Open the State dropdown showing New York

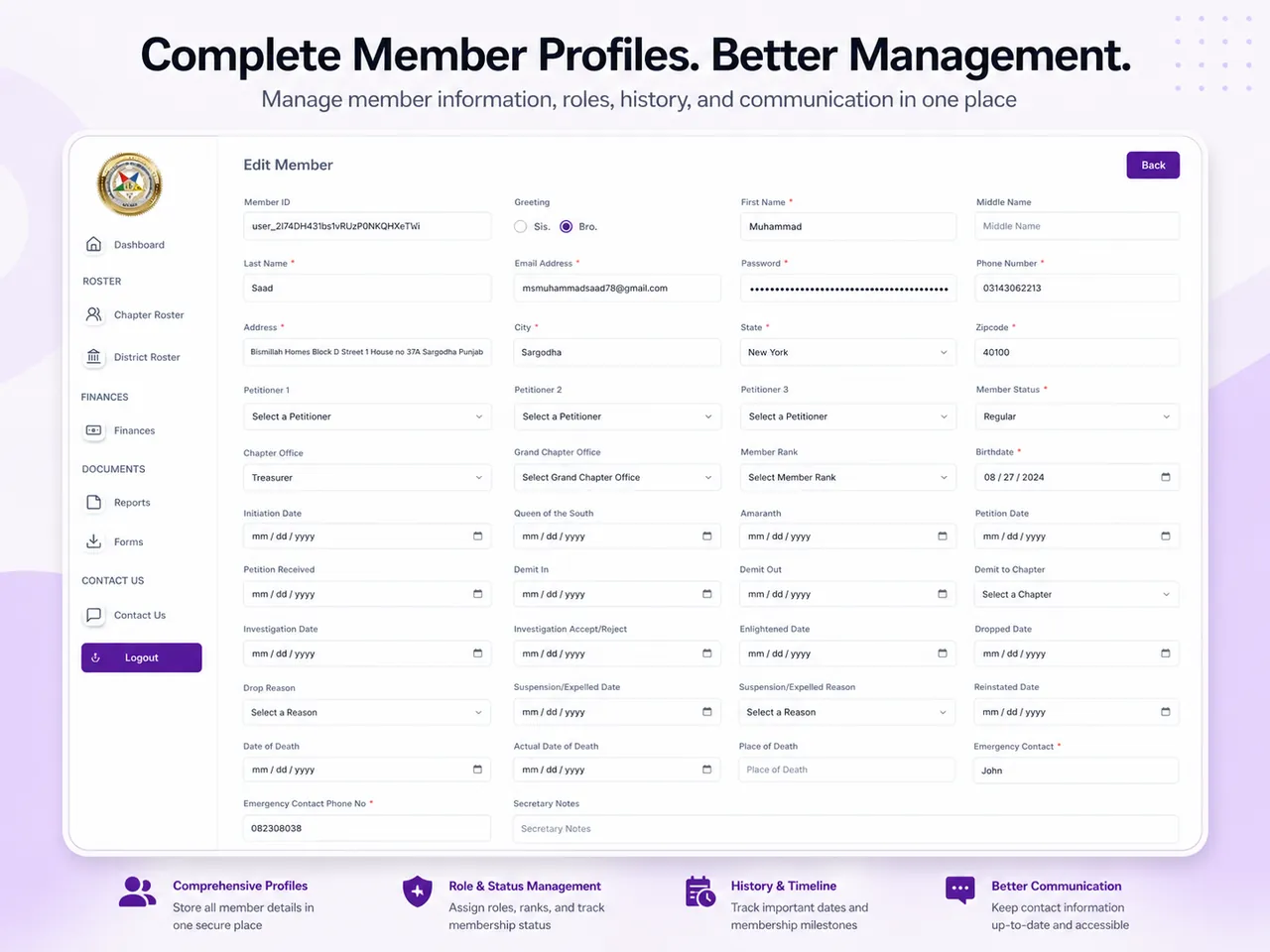pos(848,352)
